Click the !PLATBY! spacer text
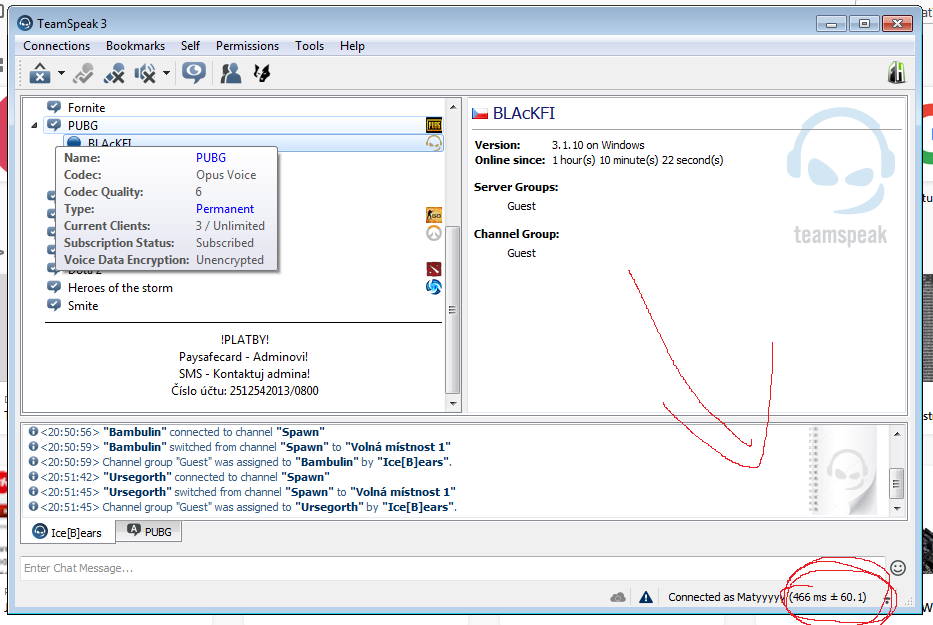The height and width of the screenshot is (625, 933). pos(245,340)
